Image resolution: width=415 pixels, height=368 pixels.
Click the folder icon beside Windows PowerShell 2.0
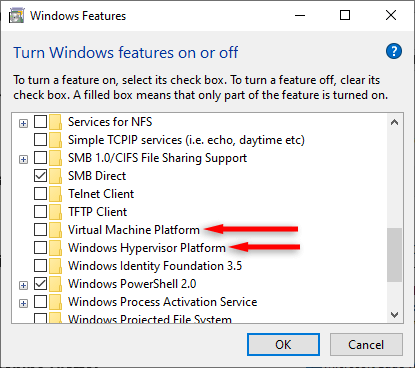pos(55,284)
